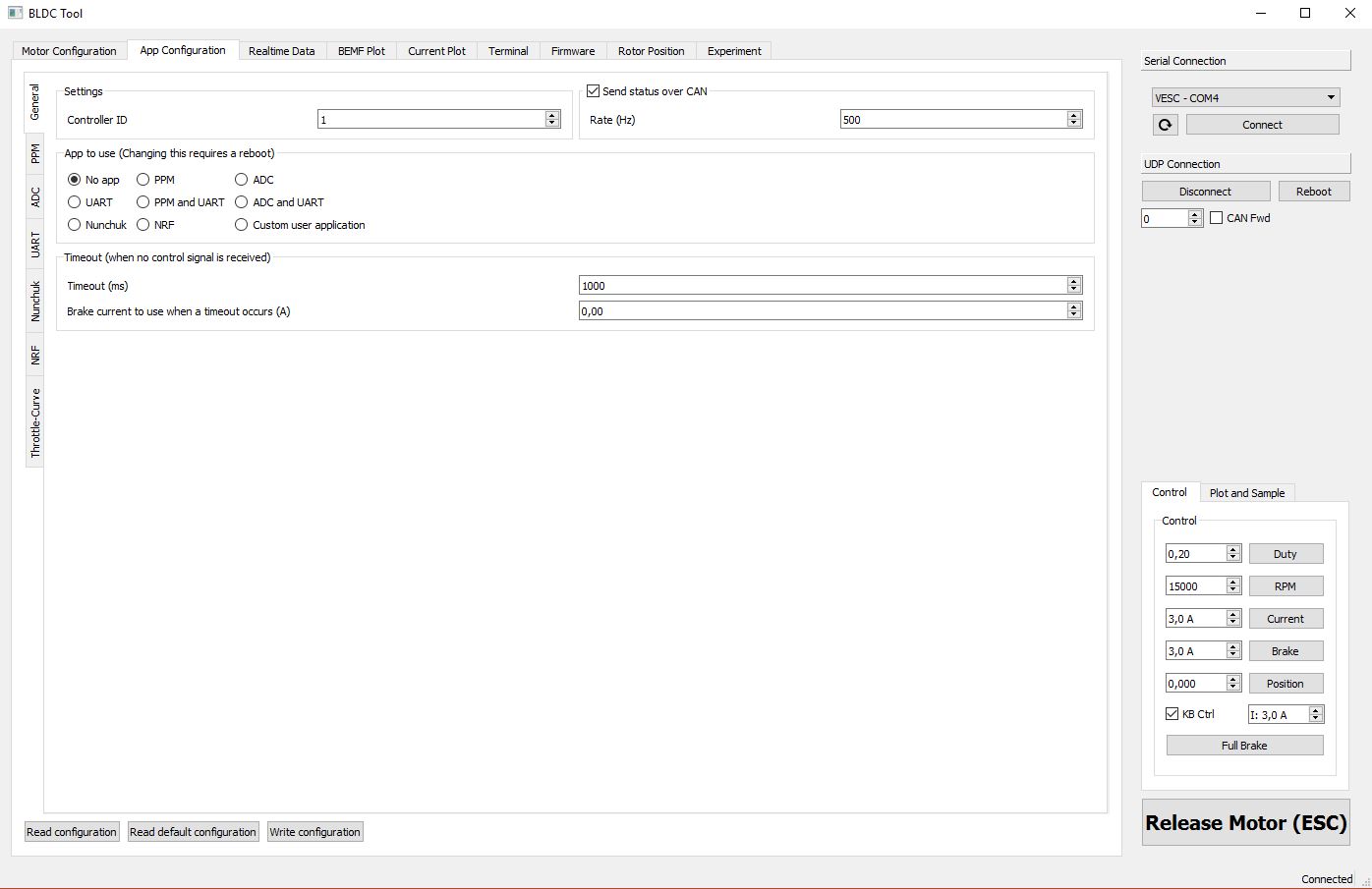1372x889 pixels.
Task: Choose the ADC and UART option
Action: point(242,202)
